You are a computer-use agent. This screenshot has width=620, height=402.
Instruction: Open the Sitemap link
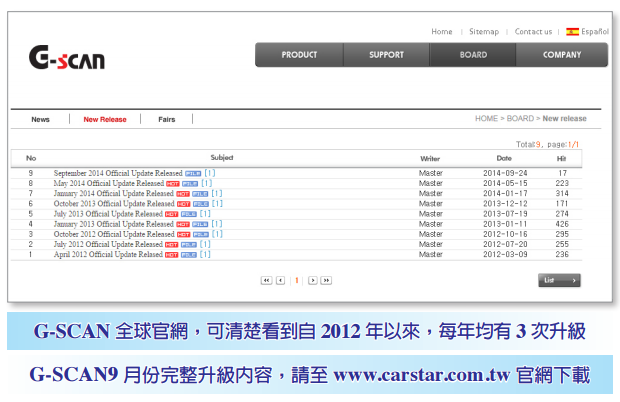click(484, 32)
